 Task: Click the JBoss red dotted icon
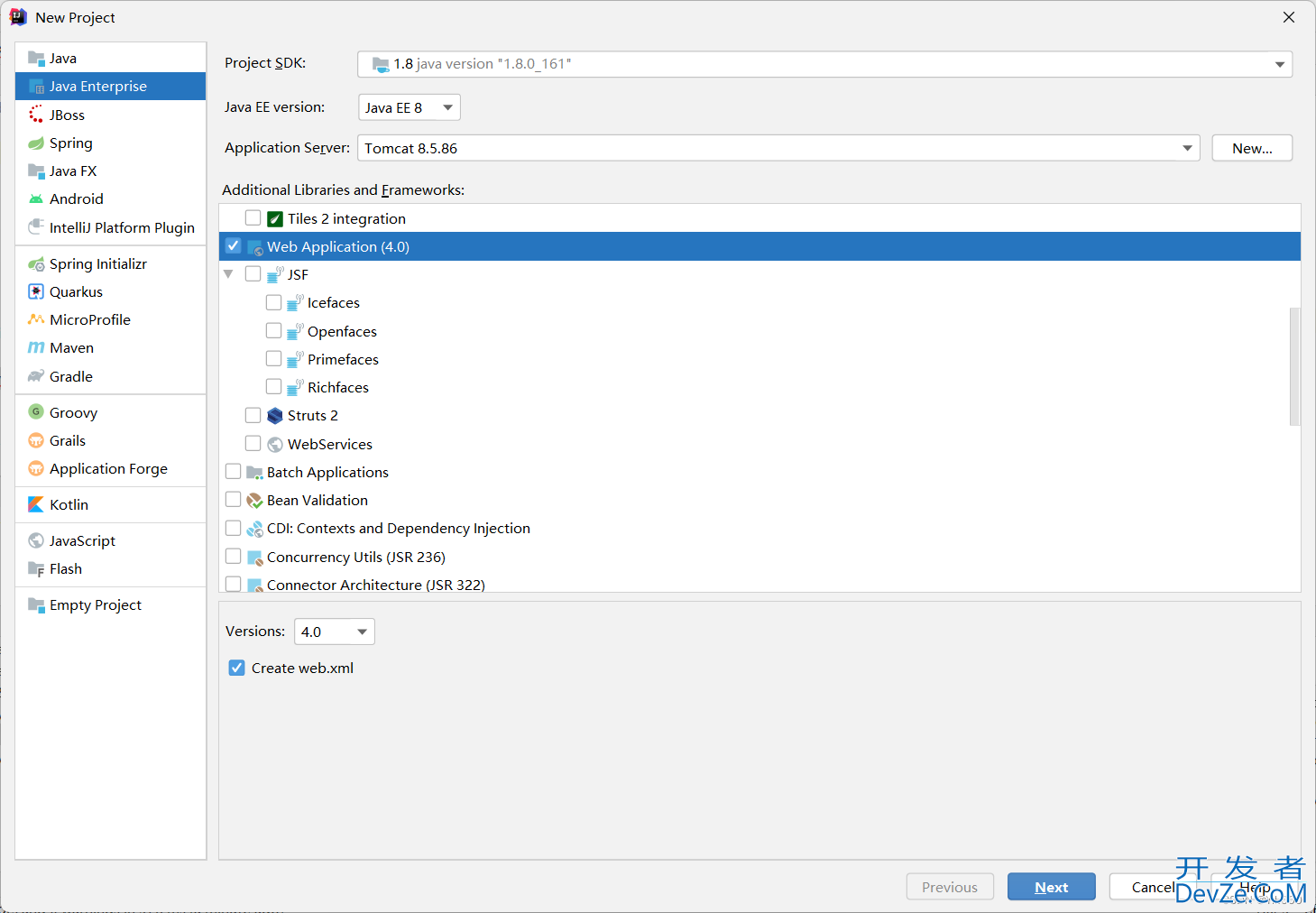(36, 115)
